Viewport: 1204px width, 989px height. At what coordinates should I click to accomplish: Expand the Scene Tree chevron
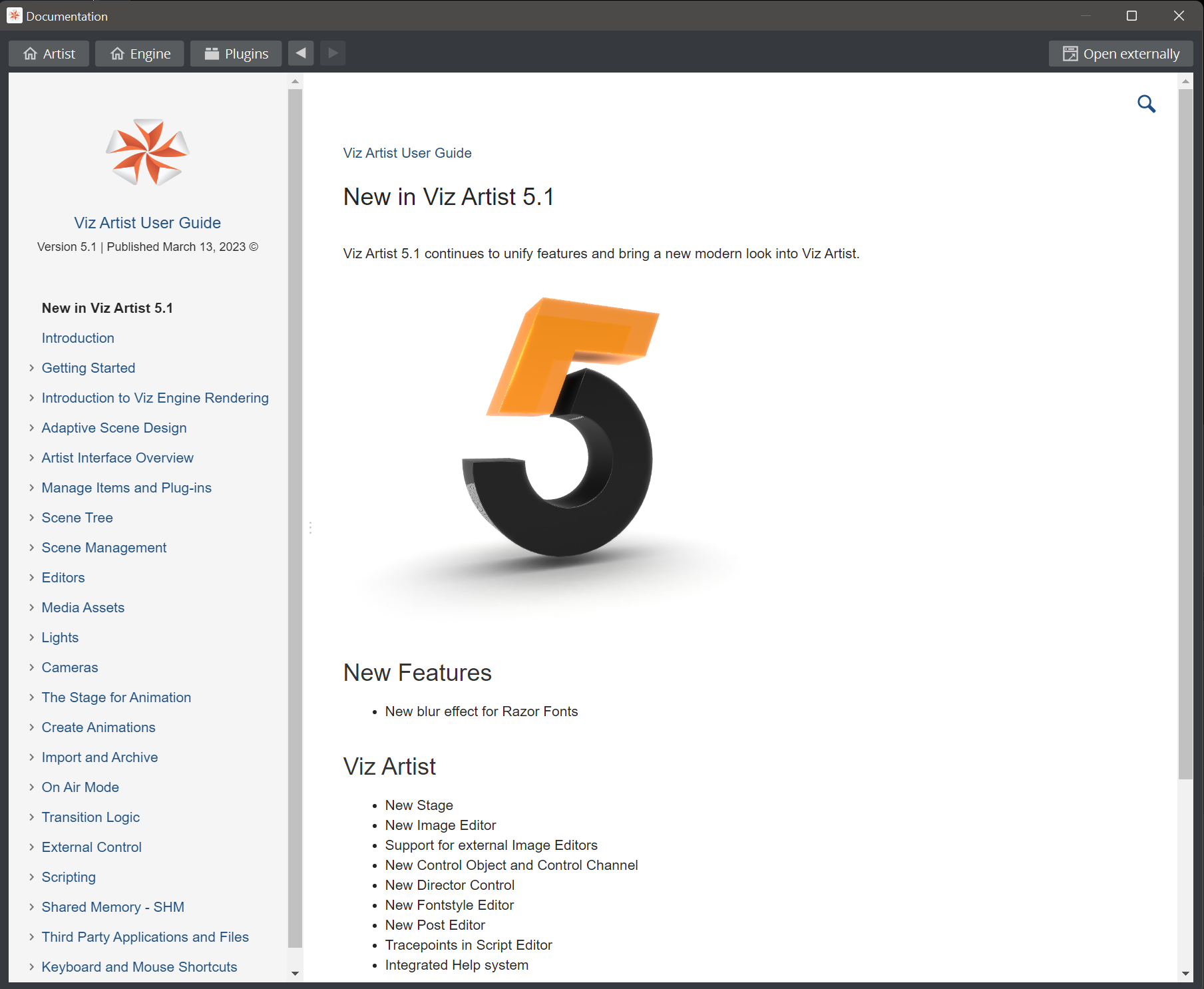(31, 518)
